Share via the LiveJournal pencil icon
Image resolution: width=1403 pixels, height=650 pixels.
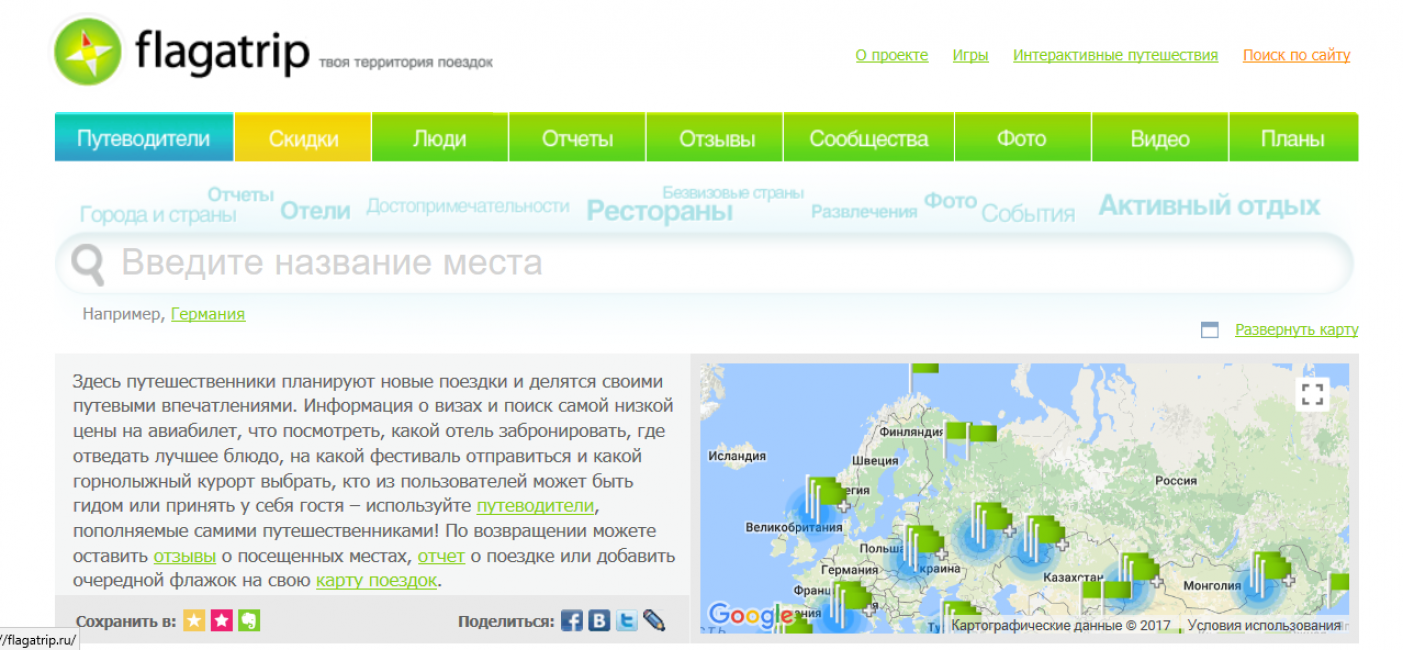pyautogui.click(x=654, y=621)
